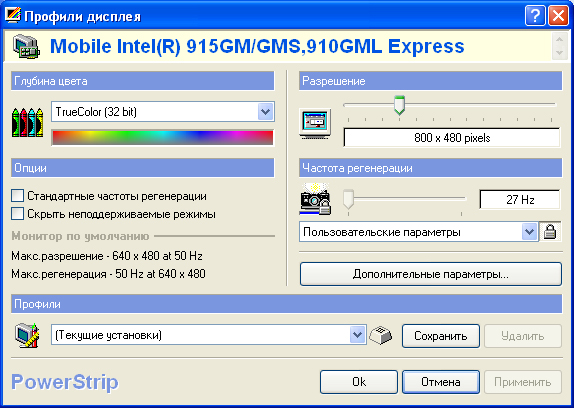Click the monitor with ruler profile icon
Screen dimensions: 574x408
pos(27,335)
